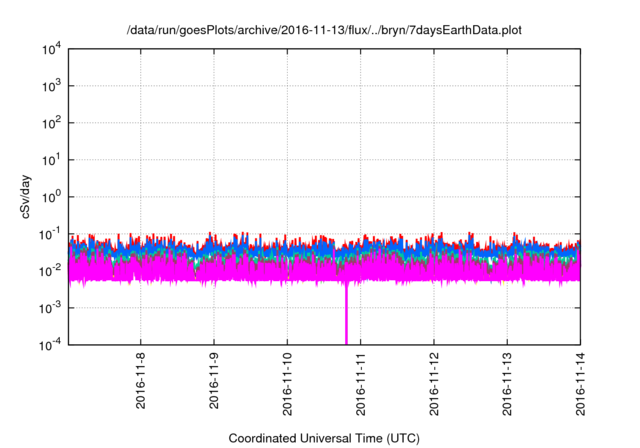The image size is (640, 448).
Task: Click the 2016-11-9 date tick label
Action: (x=214, y=381)
